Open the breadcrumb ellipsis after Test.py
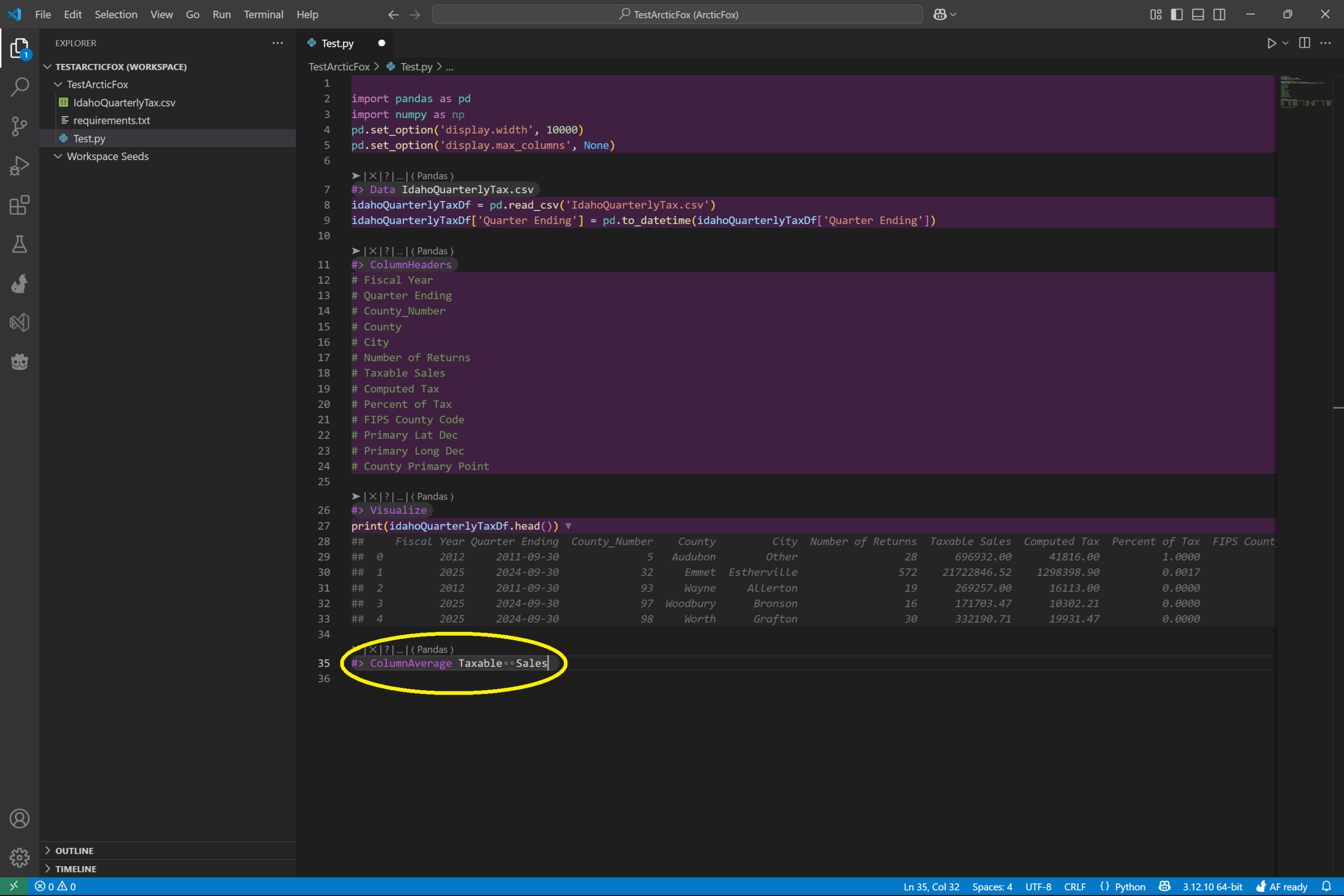 coord(450,67)
